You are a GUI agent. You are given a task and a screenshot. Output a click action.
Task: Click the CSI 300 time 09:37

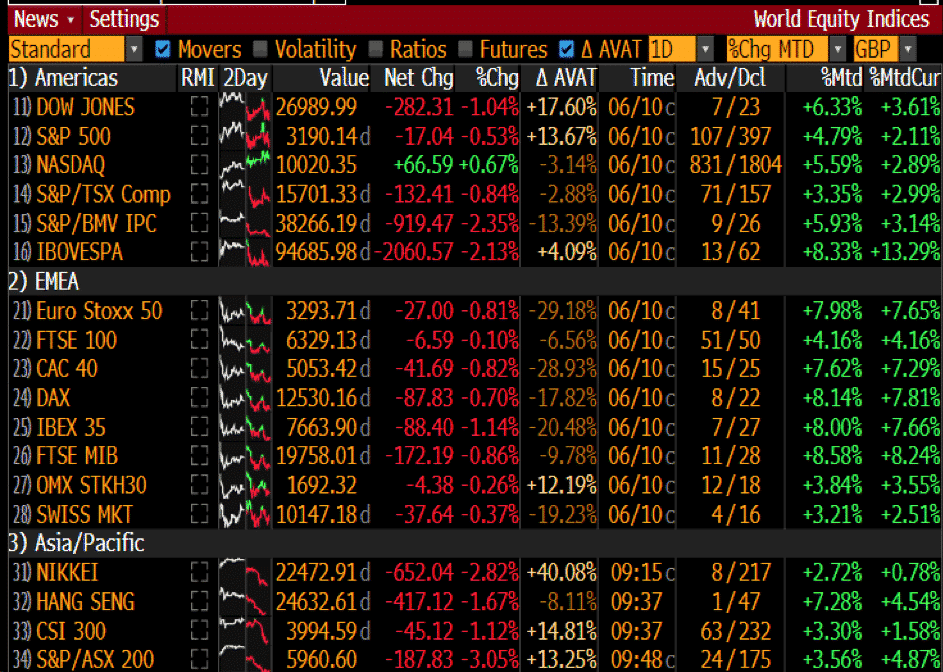(636, 630)
